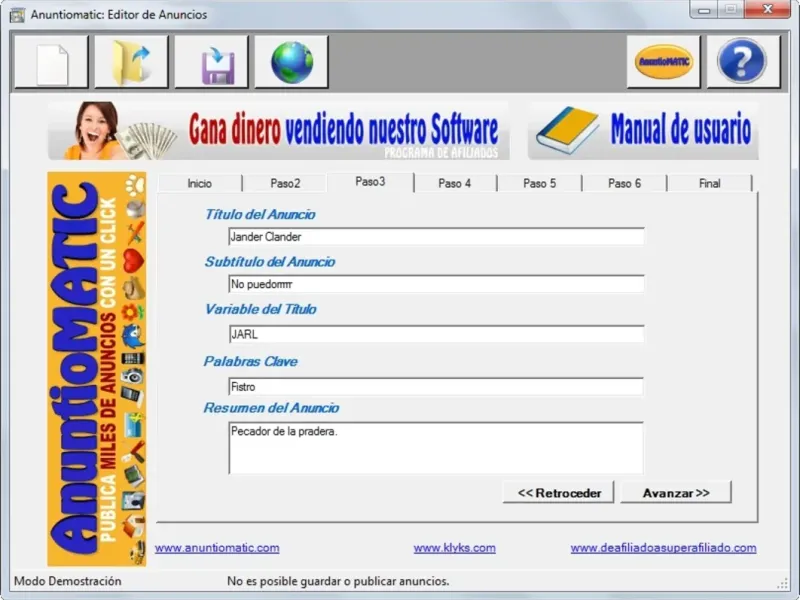This screenshot has width=800, height=600.
Task: Click the Modo Demostración status text
Action: coord(68,581)
